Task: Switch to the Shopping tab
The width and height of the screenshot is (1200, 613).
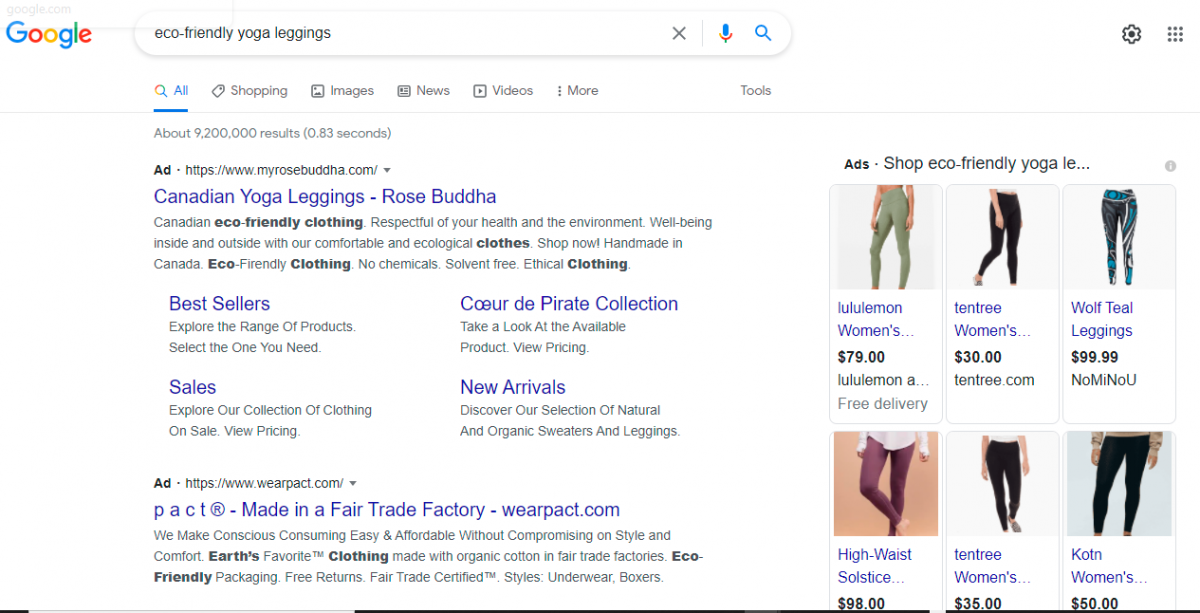Action: tap(250, 90)
